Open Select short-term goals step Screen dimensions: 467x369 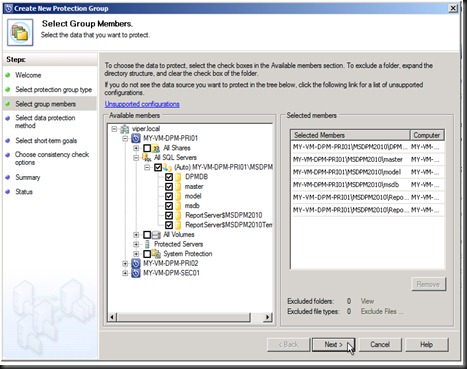(46, 141)
